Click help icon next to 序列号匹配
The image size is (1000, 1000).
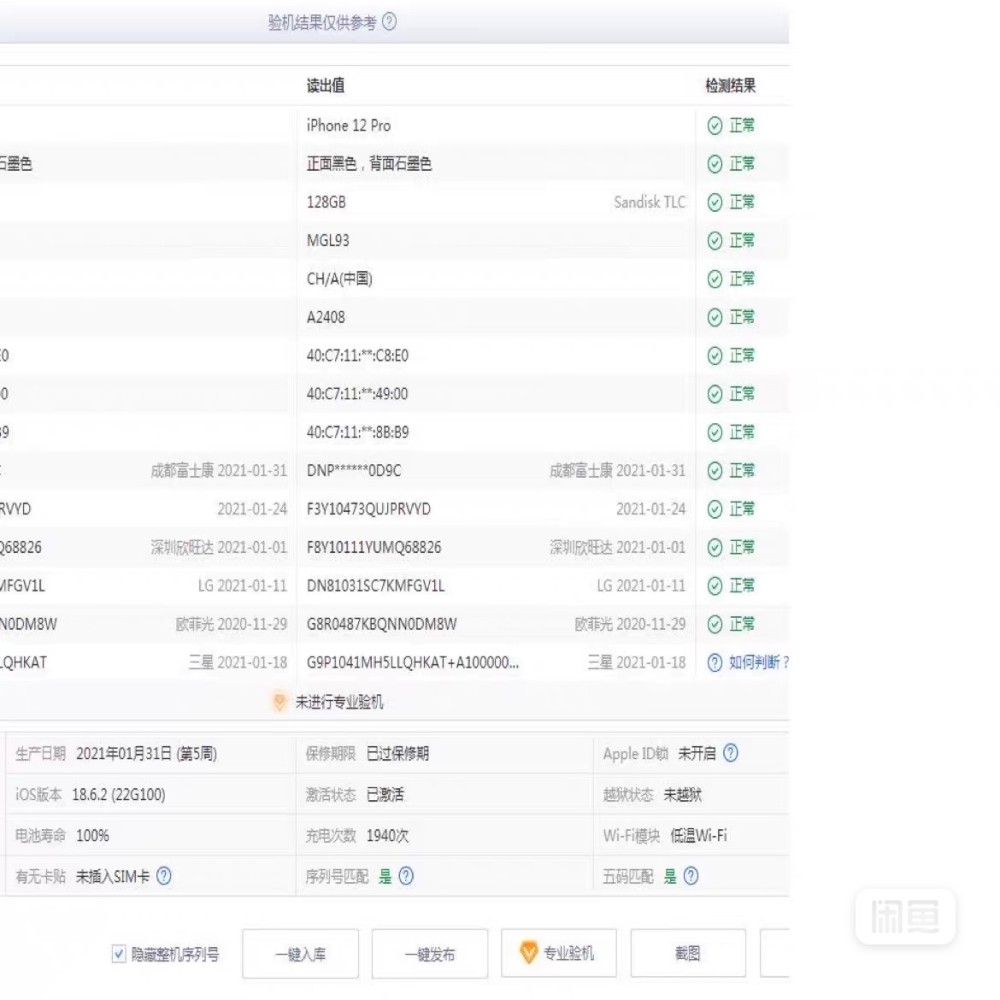click(x=406, y=876)
